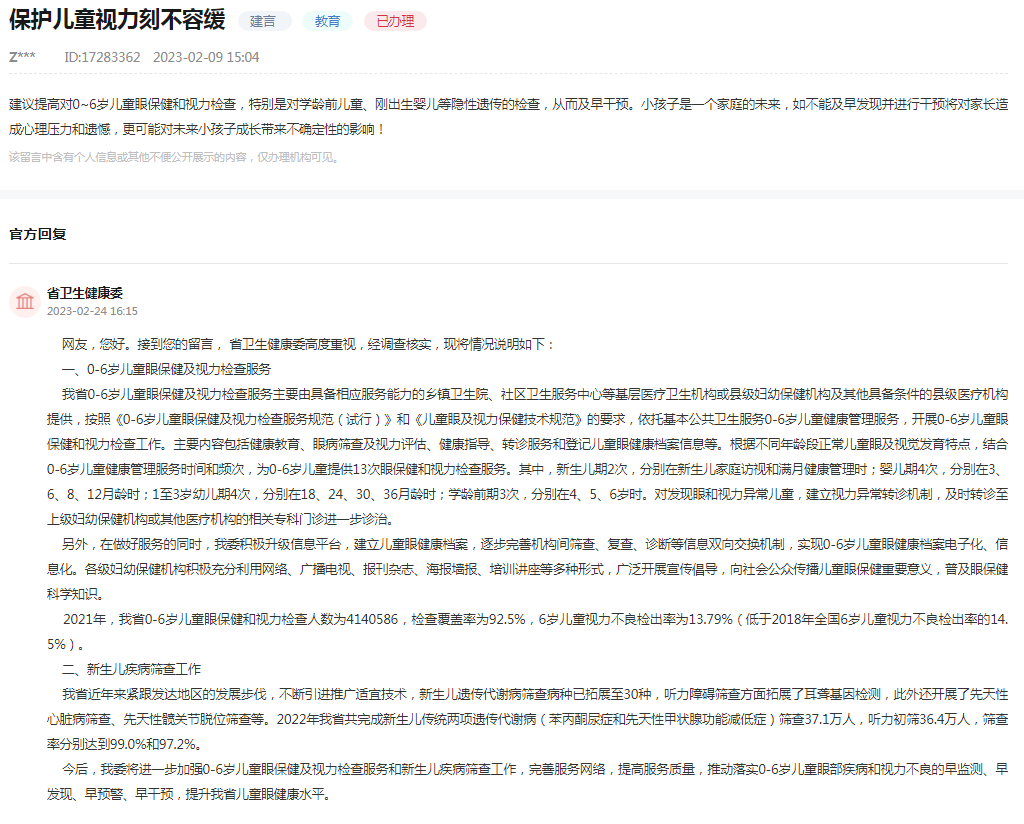Image resolution: width=1024 pixels, height=824 pixels.
Task: Click the paragraph starting 另外，在做好服务的同时
Action: [528, 569]
